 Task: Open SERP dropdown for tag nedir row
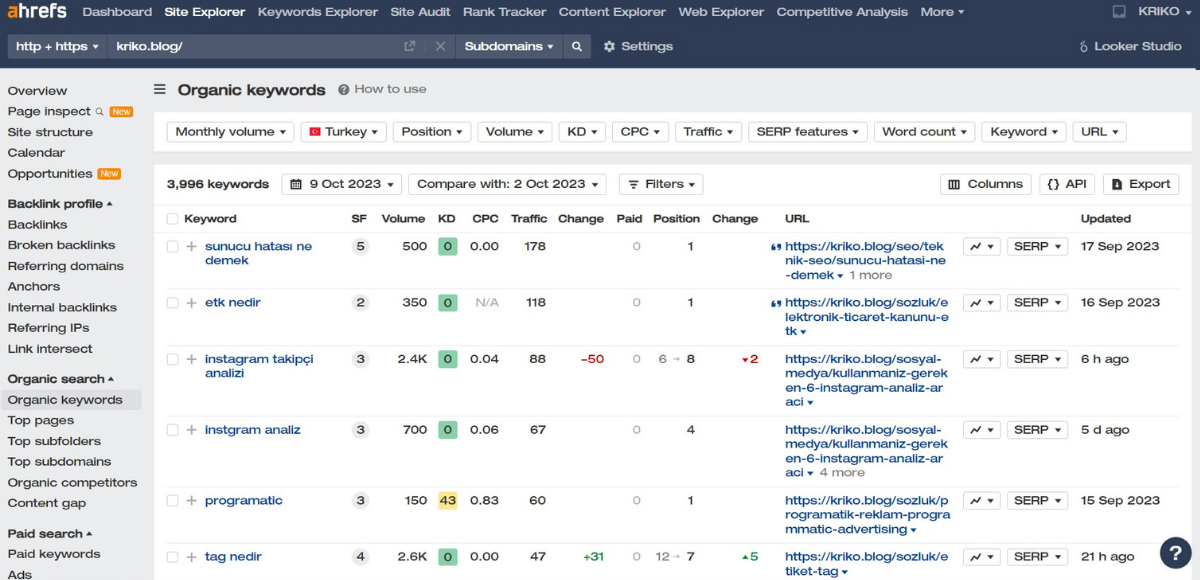tap(1036, 557)
